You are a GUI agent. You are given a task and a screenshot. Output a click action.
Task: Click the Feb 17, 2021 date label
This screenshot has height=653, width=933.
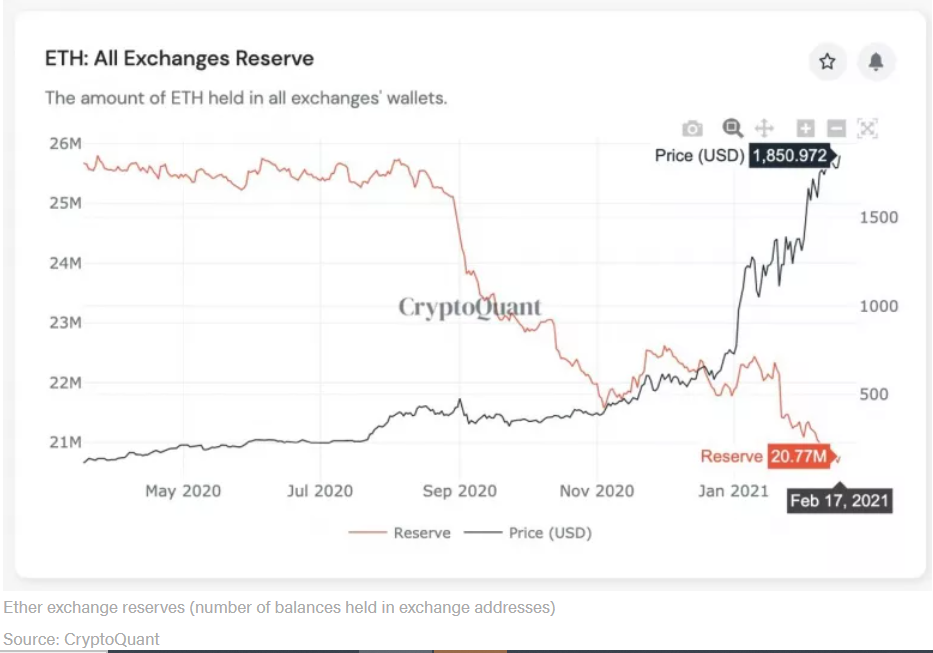[840, 501]
